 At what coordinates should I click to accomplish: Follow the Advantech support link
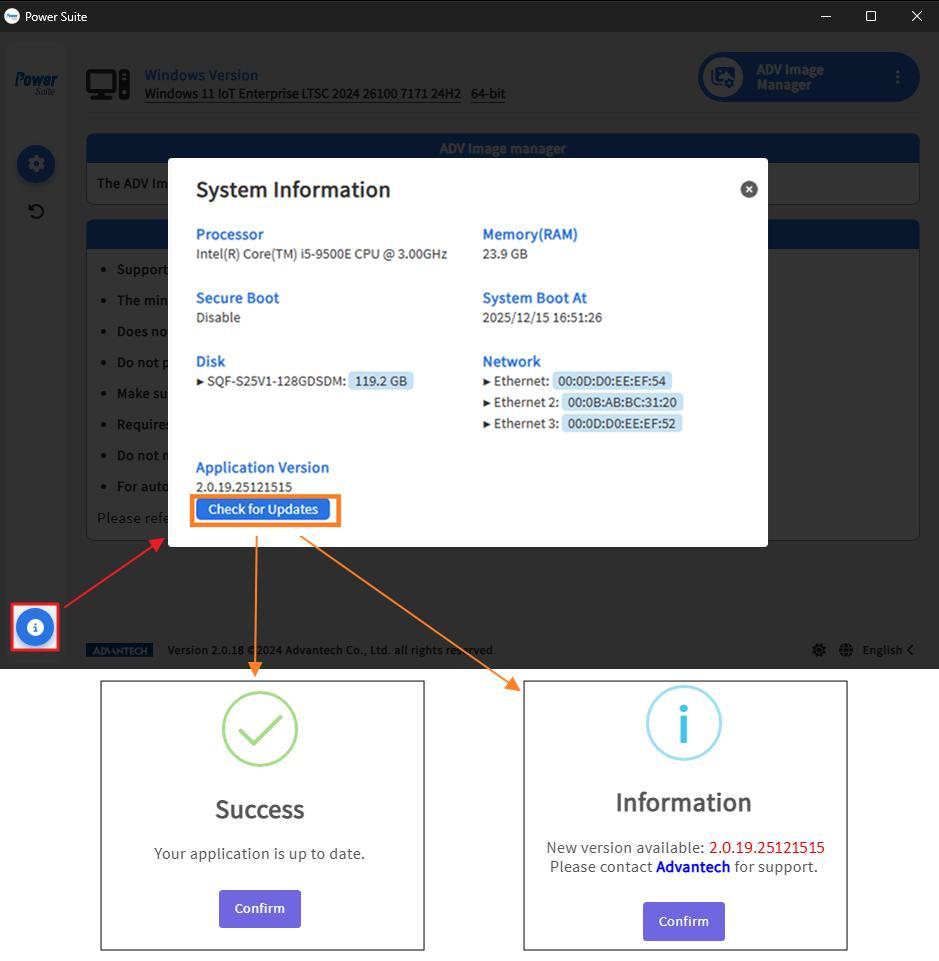click(x=693, y=867)
